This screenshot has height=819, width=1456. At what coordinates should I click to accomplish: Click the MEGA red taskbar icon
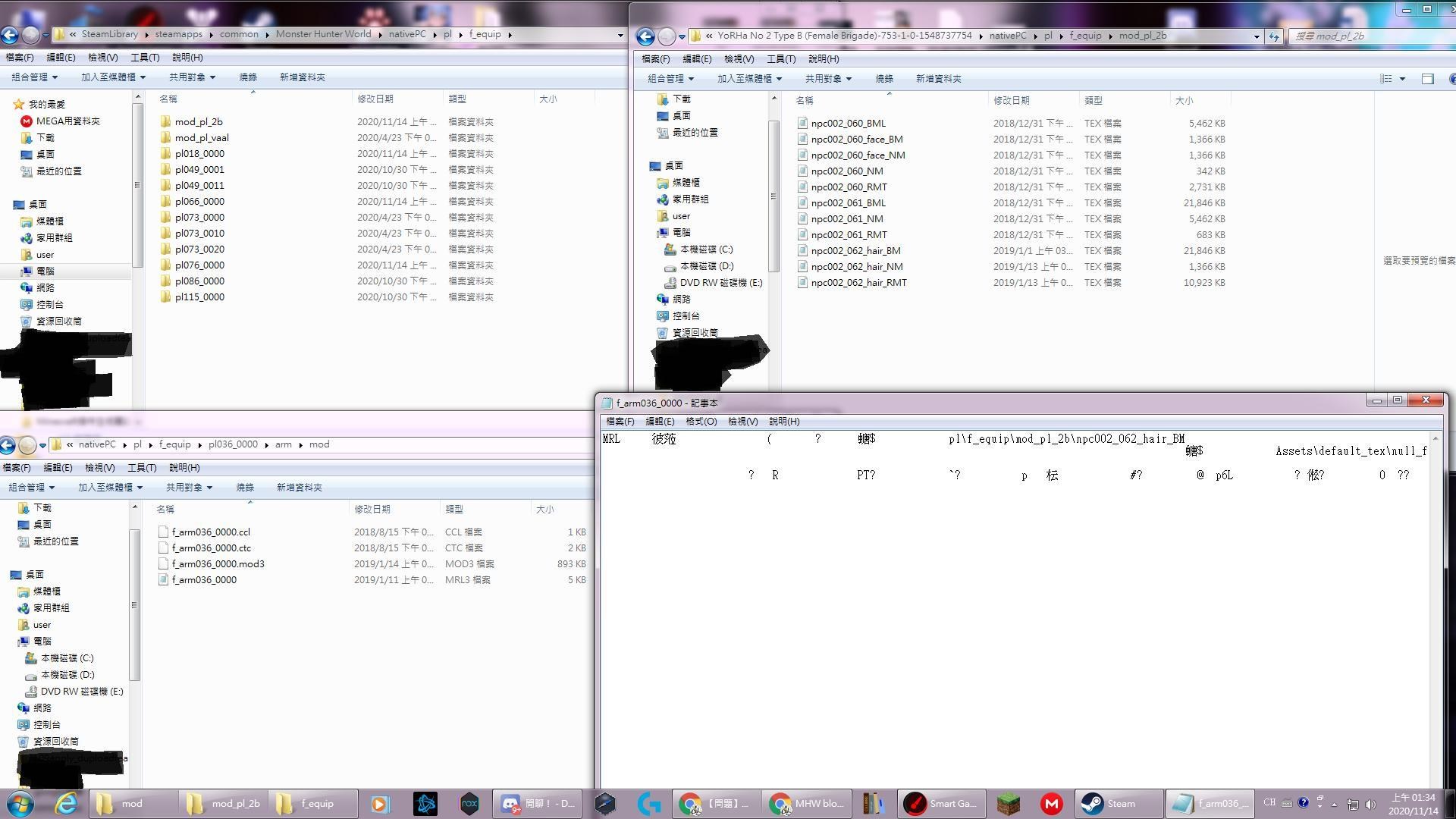click(1051, 804)
